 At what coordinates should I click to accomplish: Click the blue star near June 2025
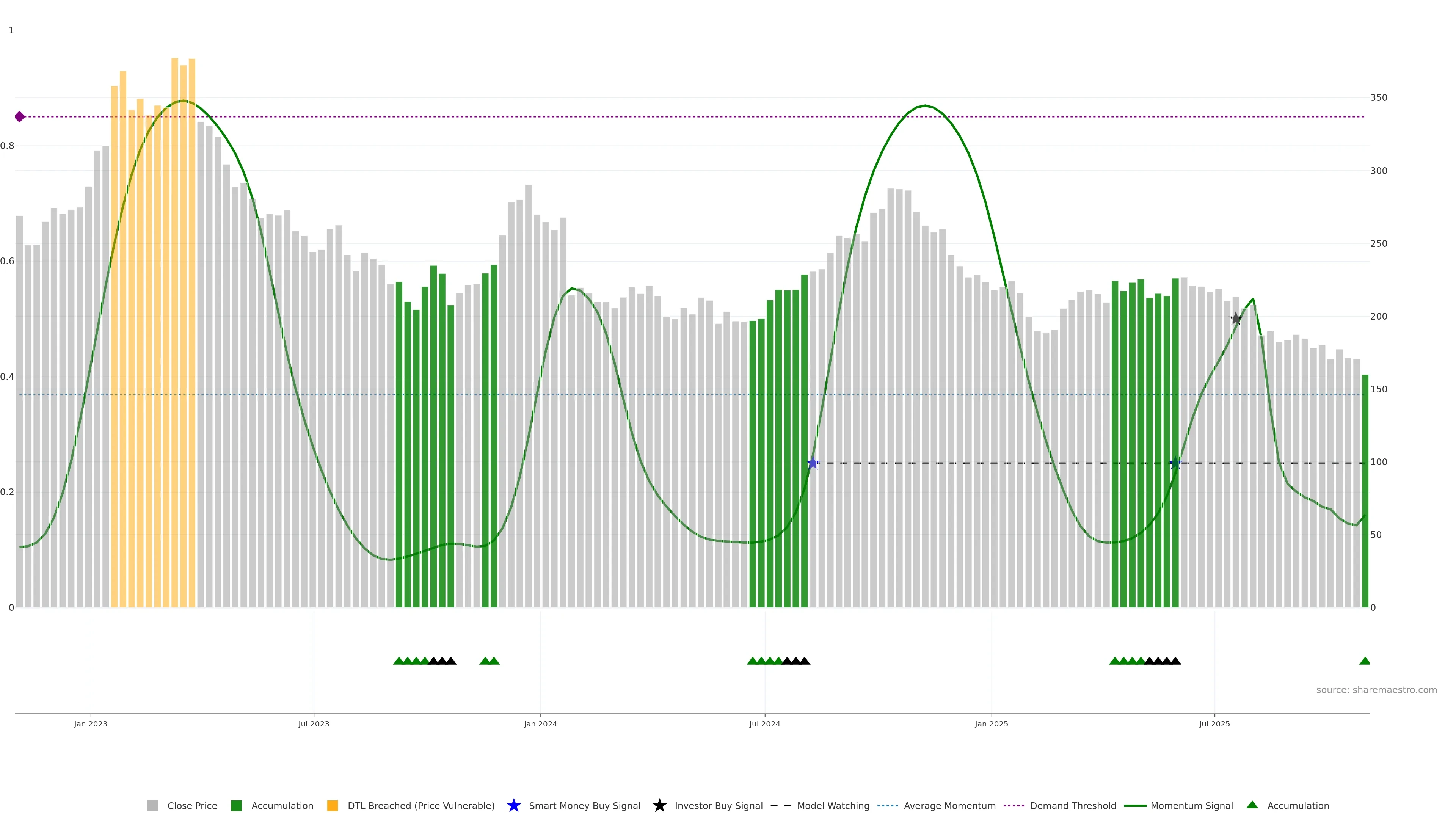[1176, 463]
